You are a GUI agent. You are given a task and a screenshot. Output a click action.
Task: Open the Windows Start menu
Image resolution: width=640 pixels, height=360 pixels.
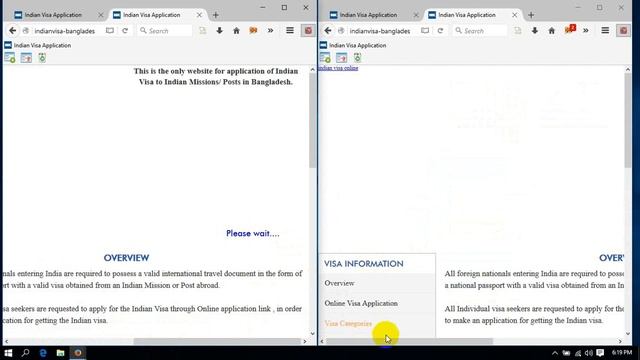8,353
